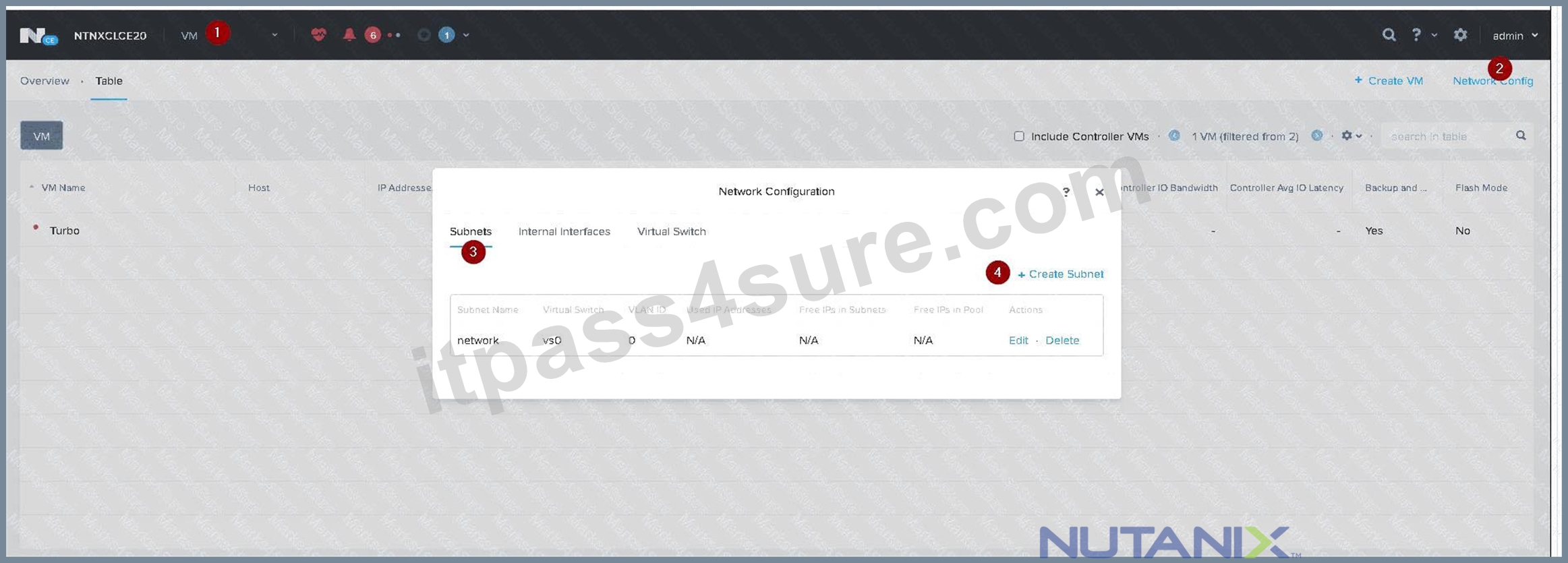Open the alerts bell icon

tap(349, 34)
